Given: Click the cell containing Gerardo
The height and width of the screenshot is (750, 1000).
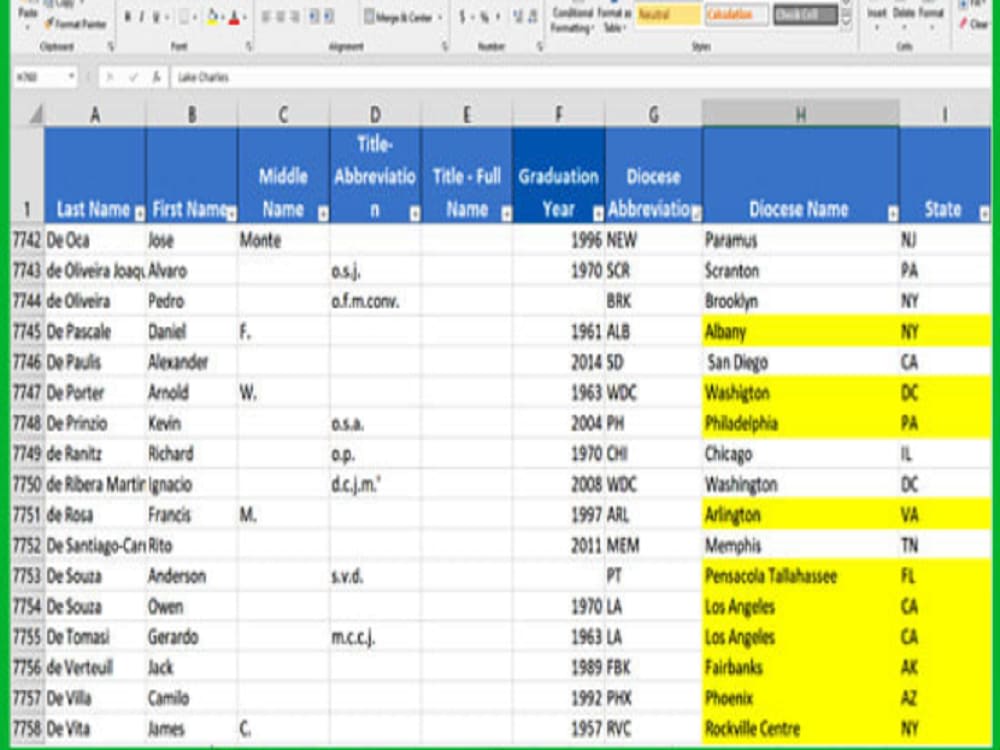Looking at the screenshot, I should pyautogui.click(x=192, y=637).
